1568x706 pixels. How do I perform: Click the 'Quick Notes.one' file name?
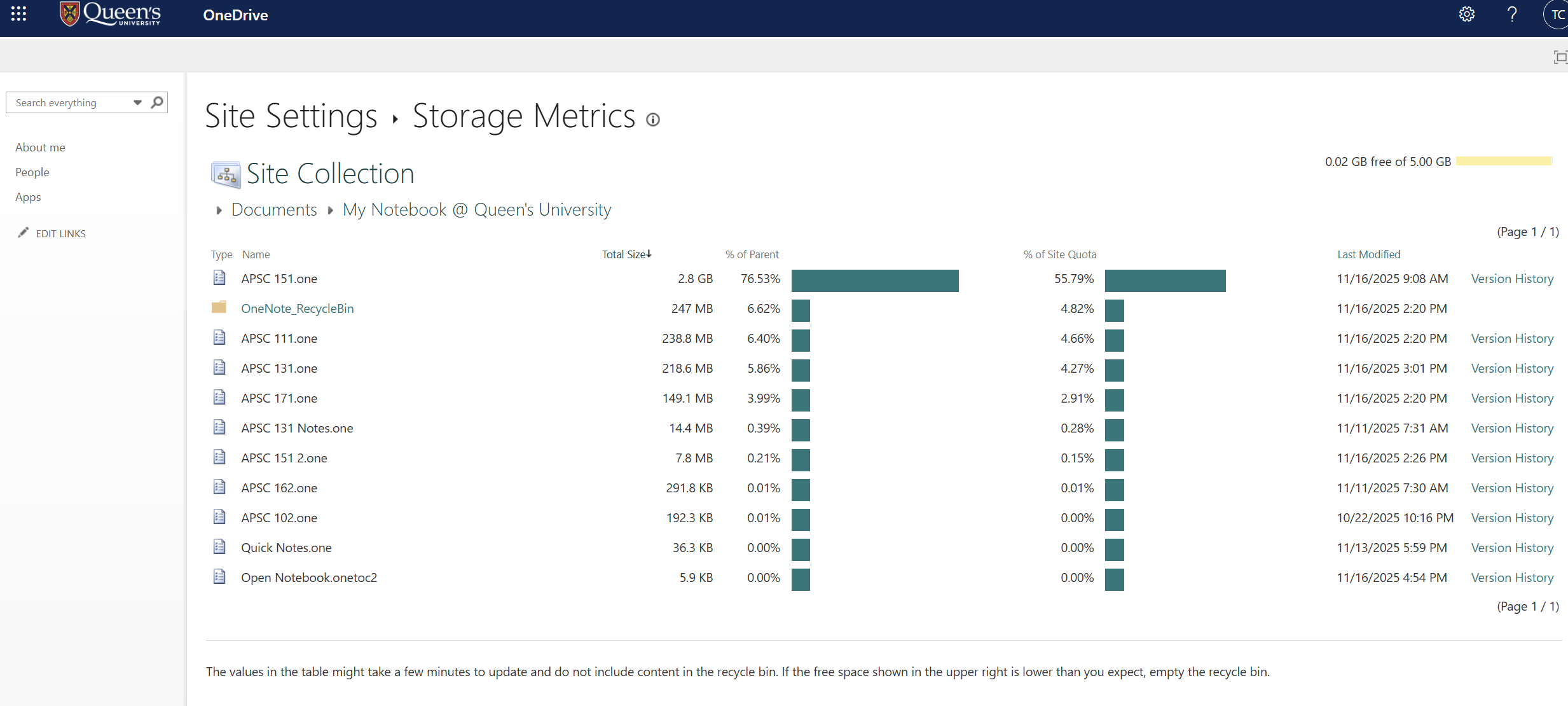point(286,548)
